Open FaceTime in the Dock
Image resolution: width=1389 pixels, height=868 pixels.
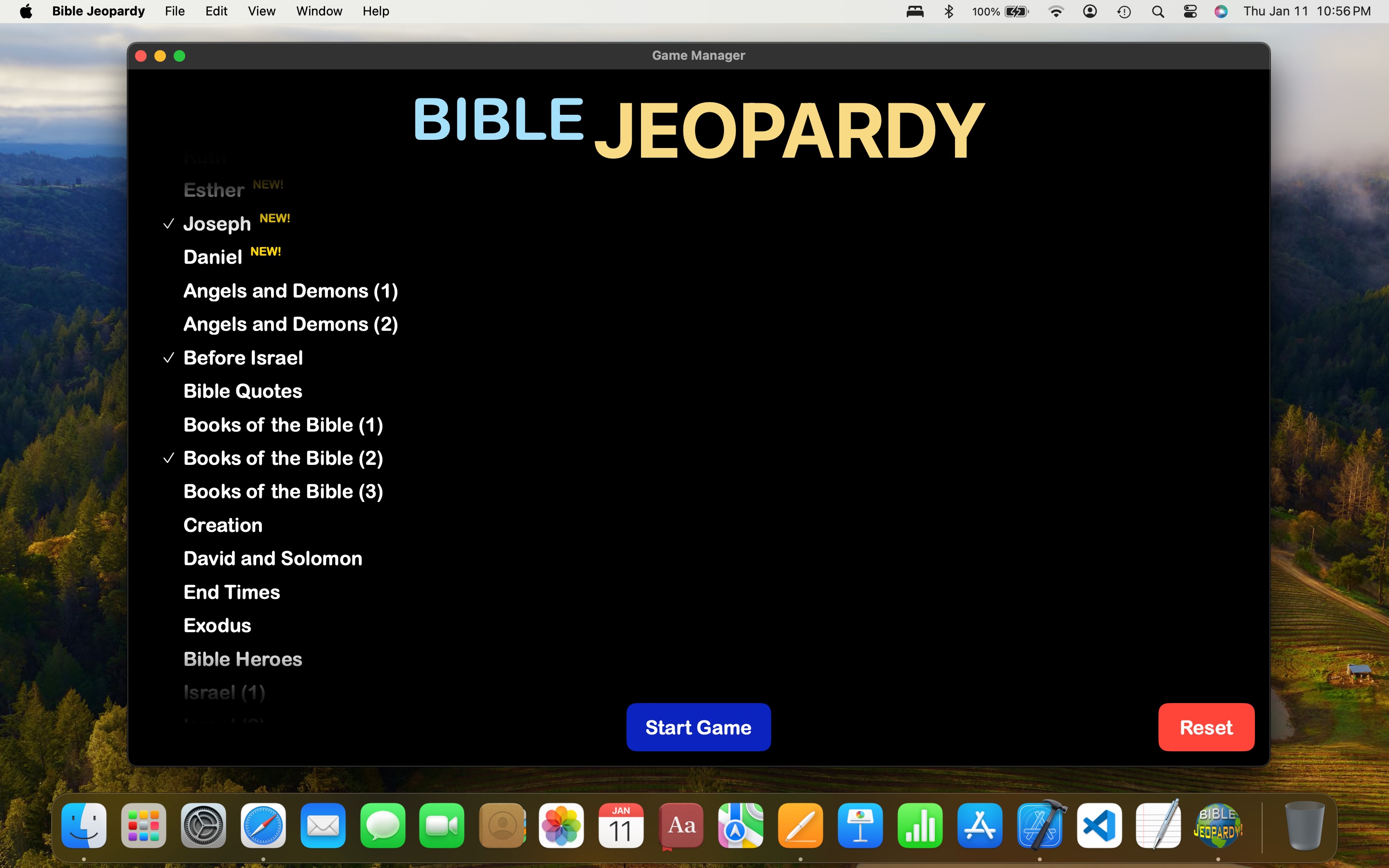[x=442, y=825]
